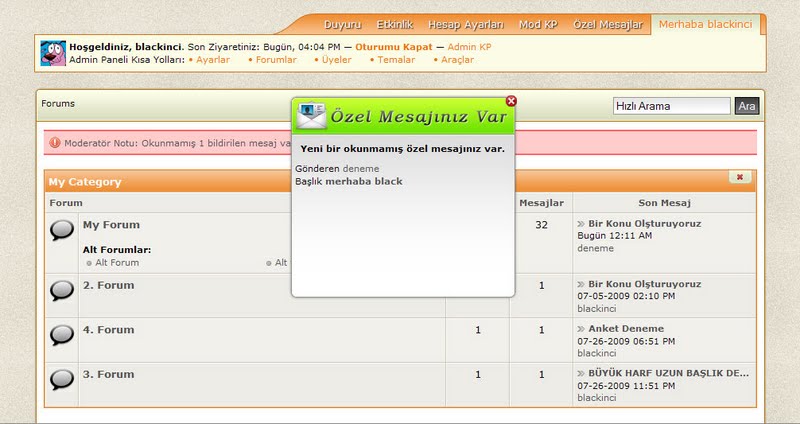The image size is (800, 424).
Task: Click the moderator note warning icon
Action: coord(54,143)
